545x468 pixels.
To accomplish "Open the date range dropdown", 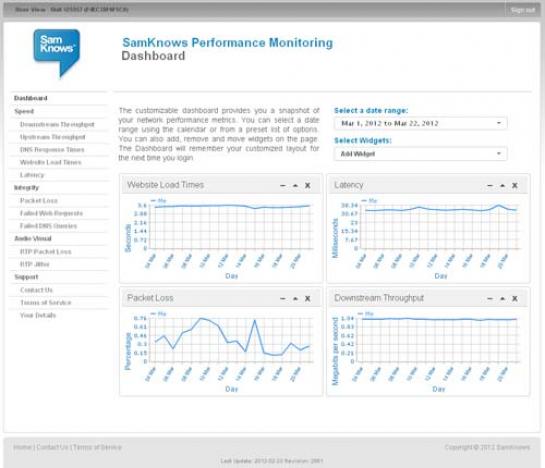I will [421, 123].
